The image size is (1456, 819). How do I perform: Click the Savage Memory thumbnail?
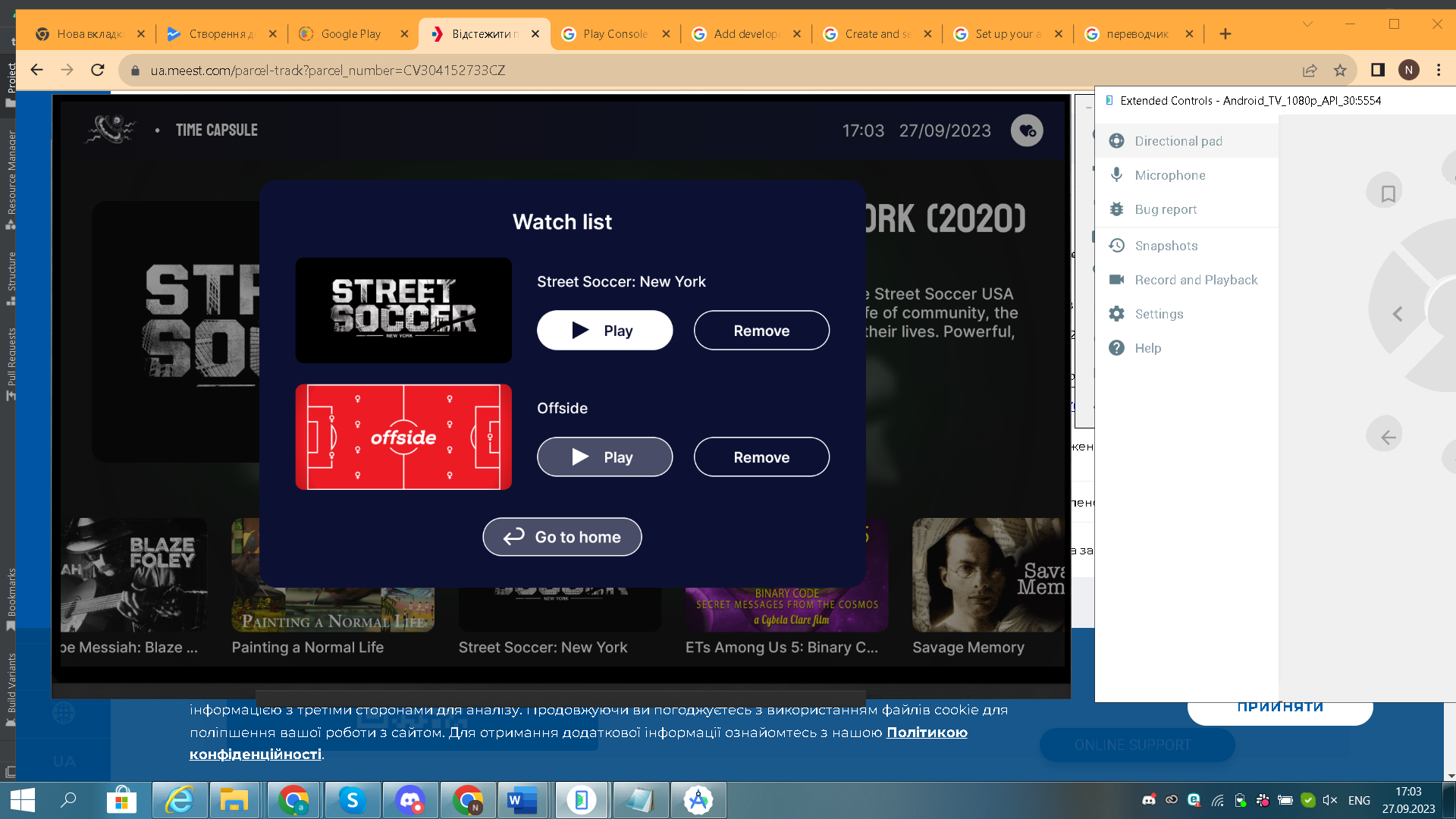tap(987, 576)
